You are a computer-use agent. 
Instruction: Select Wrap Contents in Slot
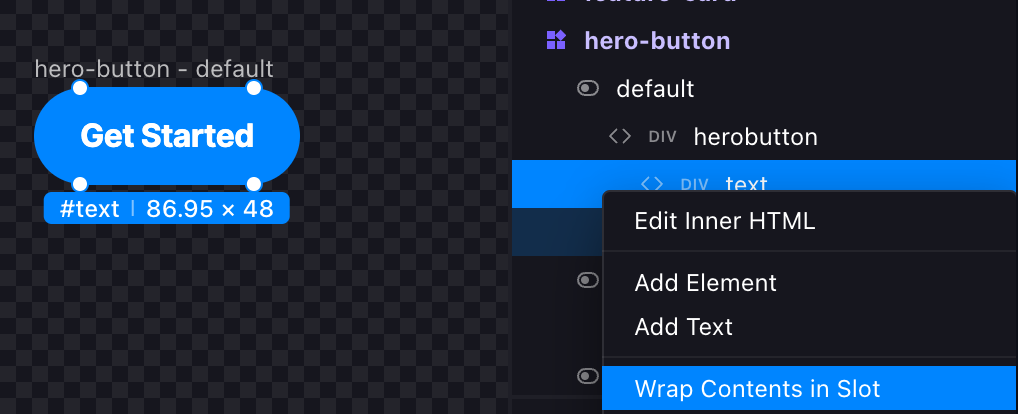click(757, 389)
